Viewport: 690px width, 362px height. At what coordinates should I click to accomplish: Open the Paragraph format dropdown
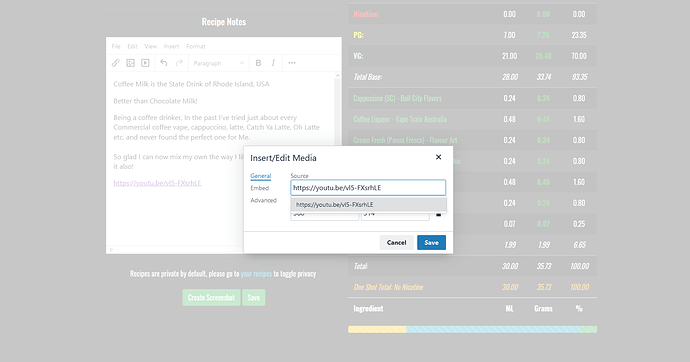click(219, 63)
